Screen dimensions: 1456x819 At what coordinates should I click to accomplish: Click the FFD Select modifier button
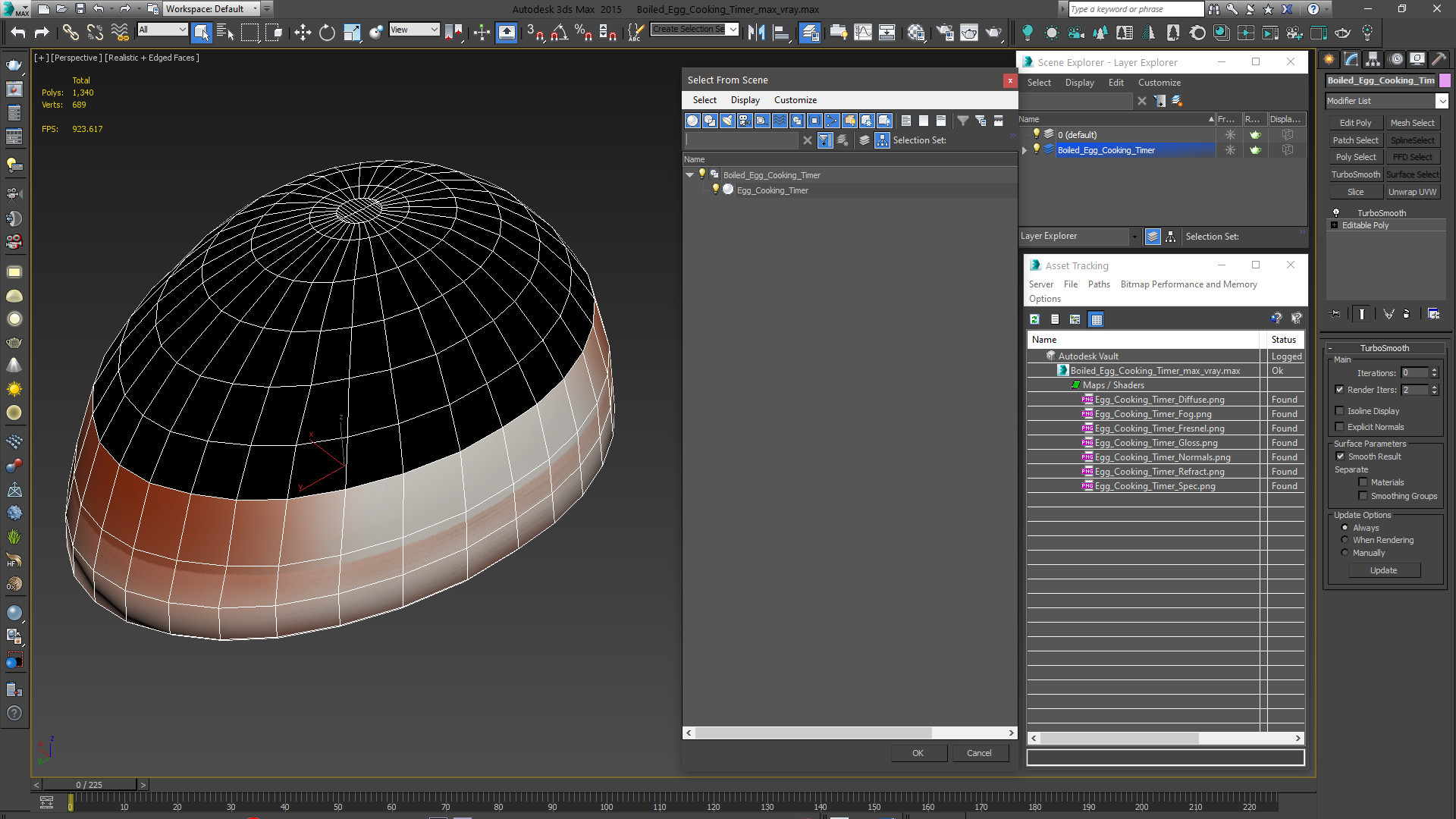click(x=1412, y=157)
